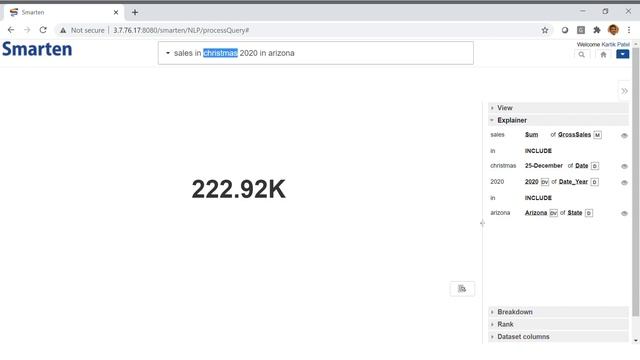Open the query history dropdown arrow in search box

point(167,53)
